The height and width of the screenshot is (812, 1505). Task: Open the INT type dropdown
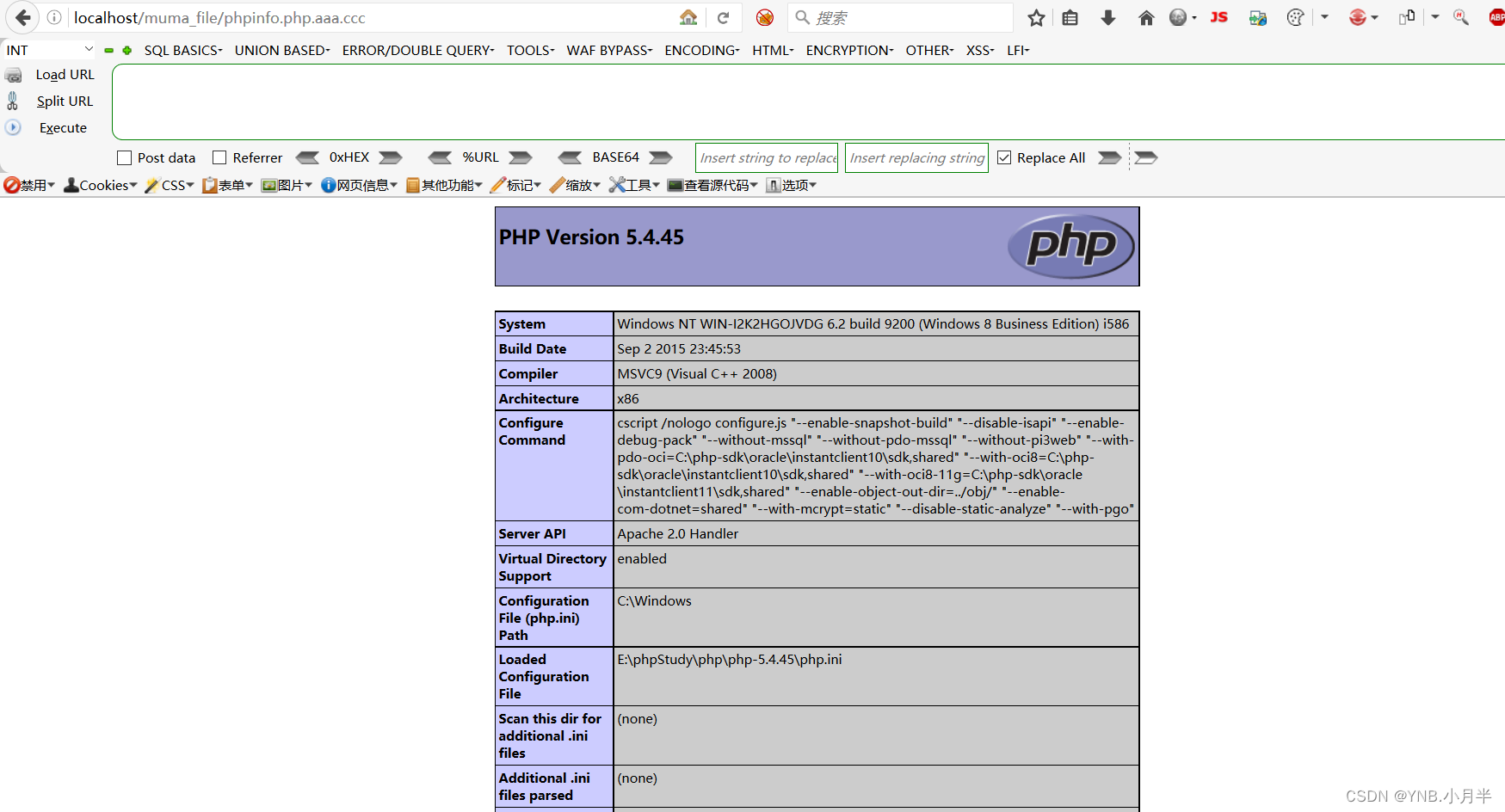pos(50,50)
